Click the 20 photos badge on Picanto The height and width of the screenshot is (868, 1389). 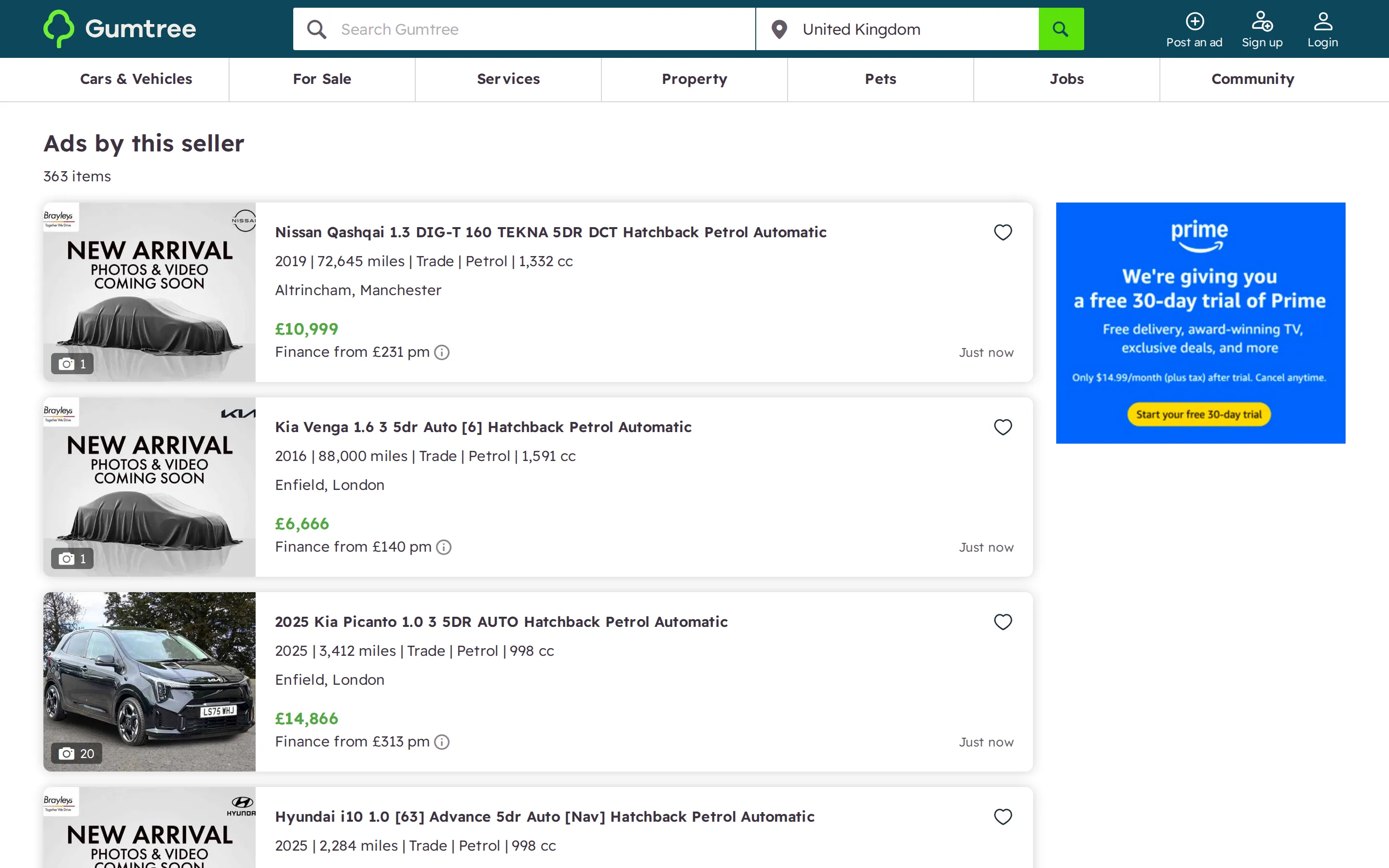(x=76, y=754)
